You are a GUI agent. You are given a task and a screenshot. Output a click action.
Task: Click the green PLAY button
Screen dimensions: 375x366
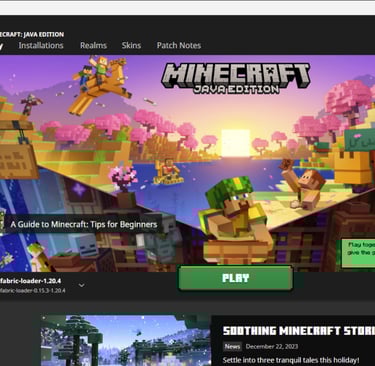[235, 278]
